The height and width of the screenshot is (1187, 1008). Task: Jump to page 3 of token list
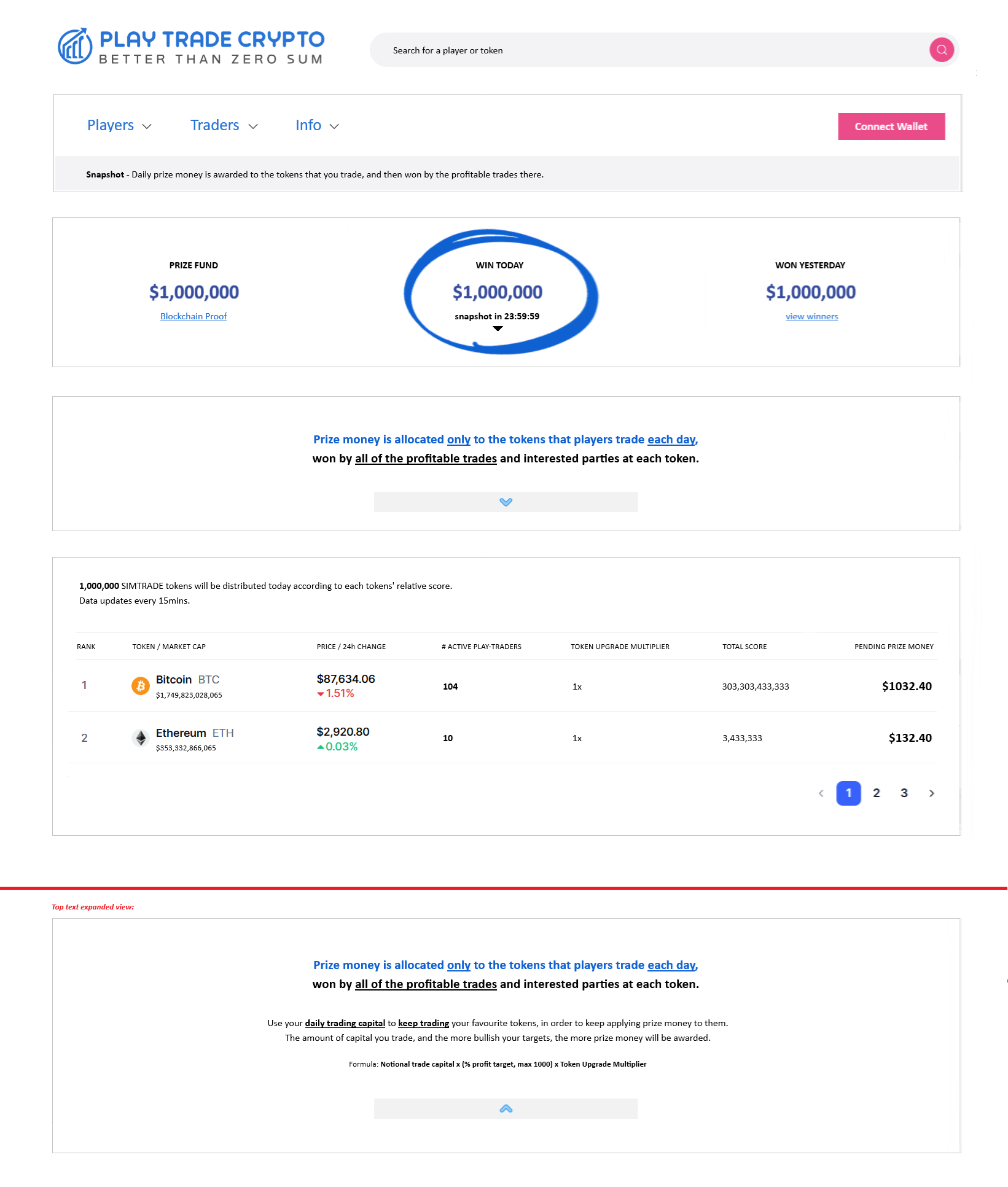point(904,793)
